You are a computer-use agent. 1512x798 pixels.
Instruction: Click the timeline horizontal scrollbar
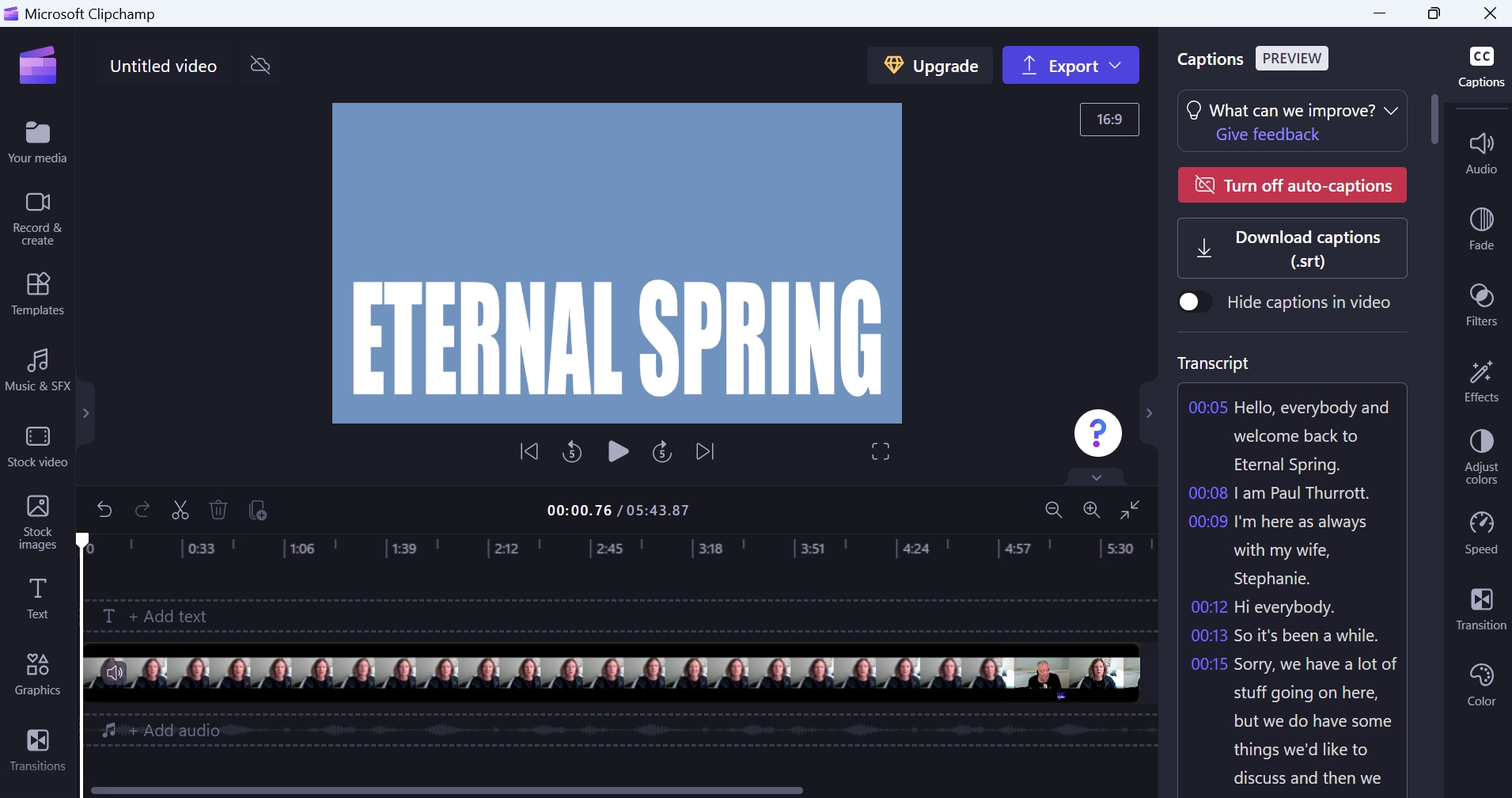pos(447,790)
